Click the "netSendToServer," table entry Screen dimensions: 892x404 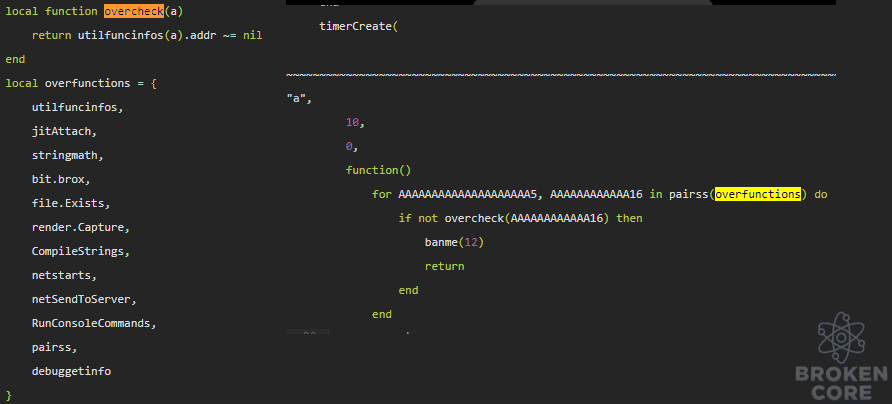(84, 299)
